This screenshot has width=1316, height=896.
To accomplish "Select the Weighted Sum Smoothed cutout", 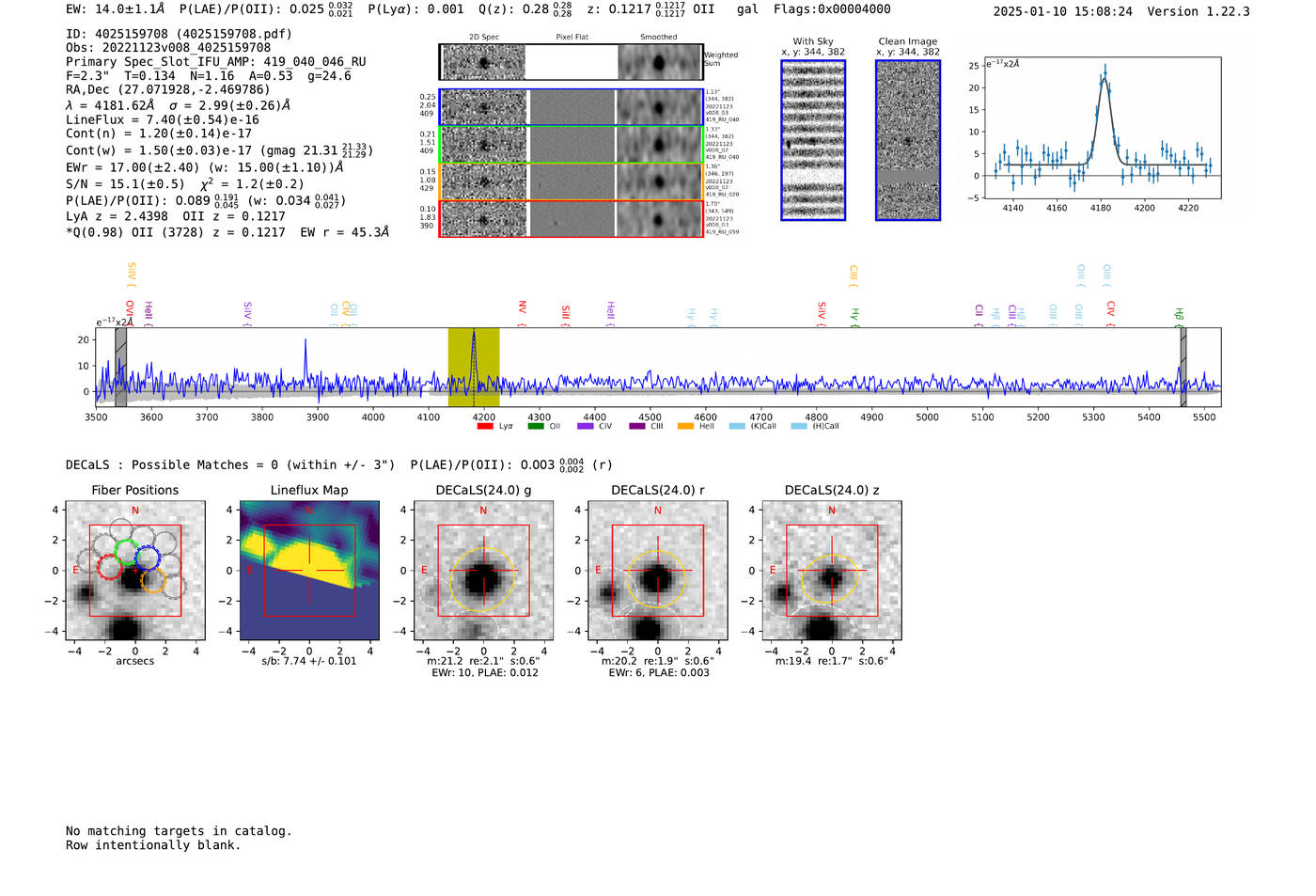I will [659, 62].
